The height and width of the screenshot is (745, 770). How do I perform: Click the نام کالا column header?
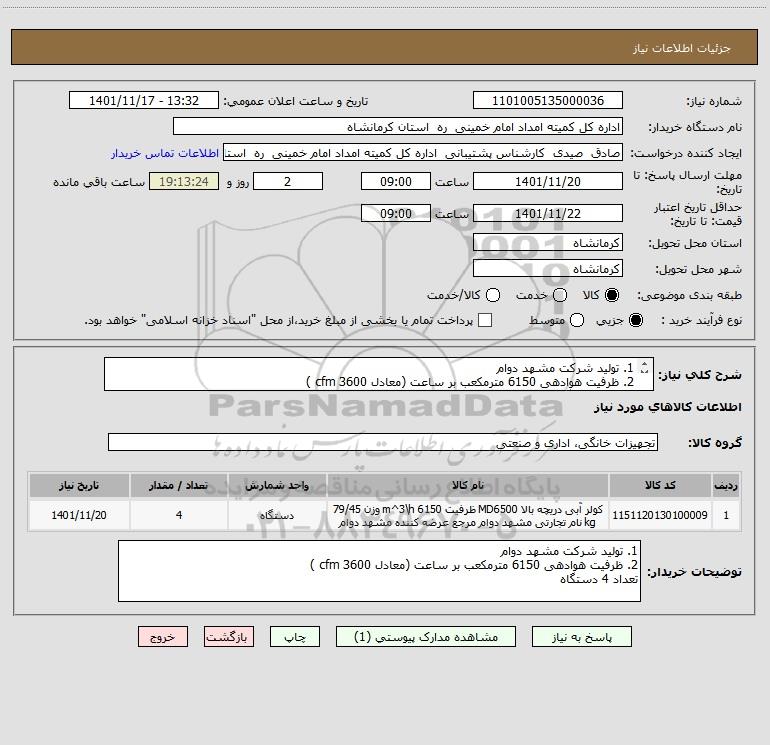coord(468,485)
